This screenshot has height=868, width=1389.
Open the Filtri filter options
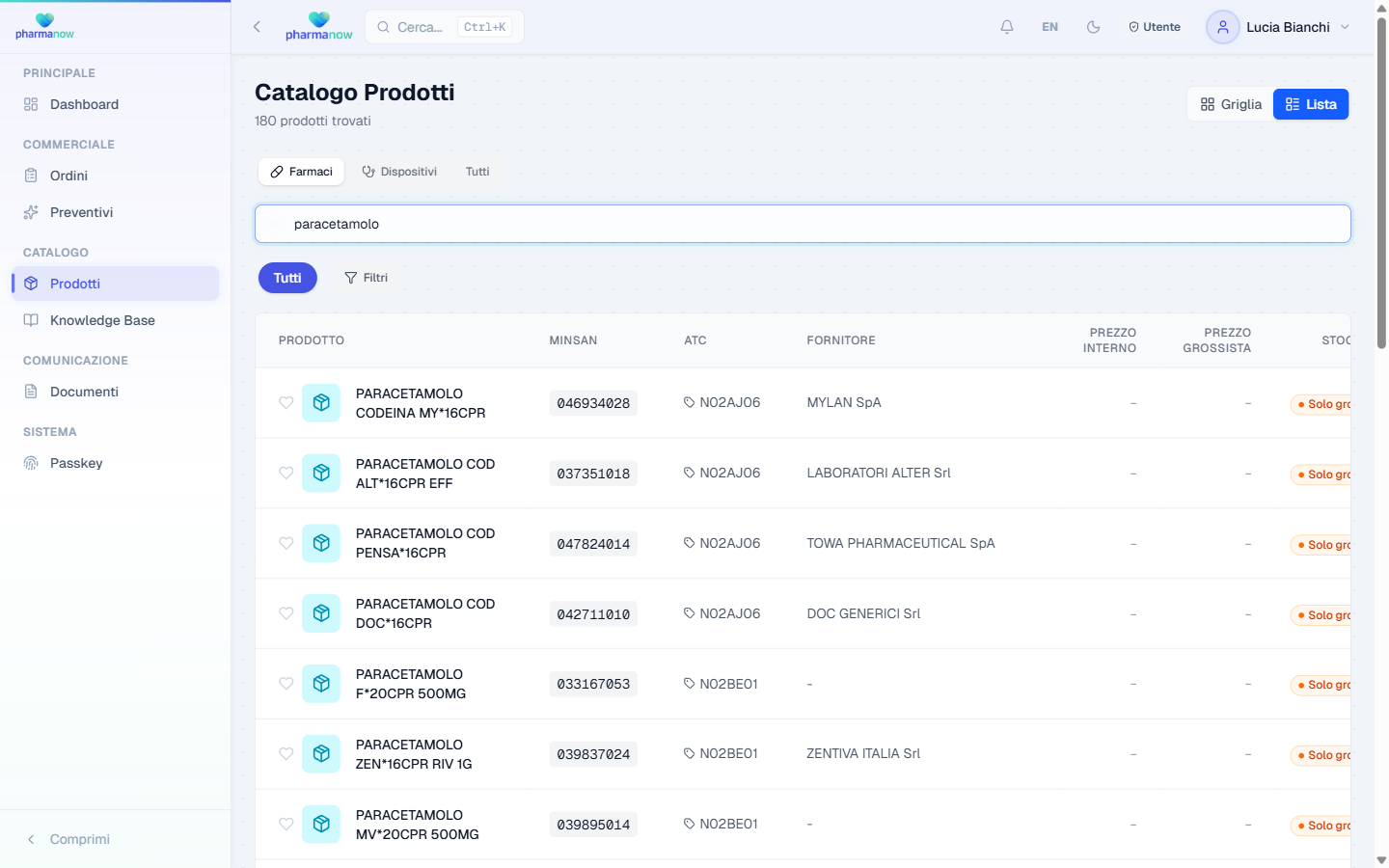pos(366,278)
